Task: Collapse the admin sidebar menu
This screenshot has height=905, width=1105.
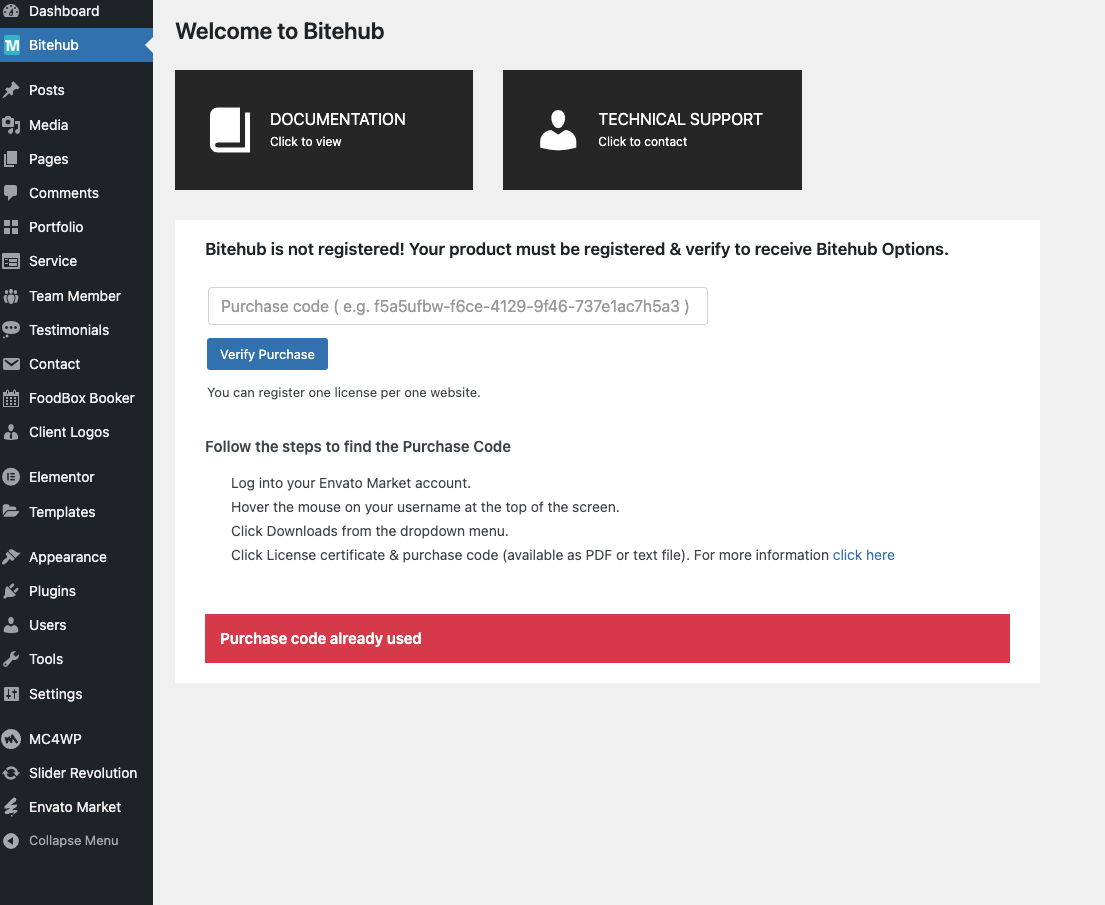Action: 73,841
